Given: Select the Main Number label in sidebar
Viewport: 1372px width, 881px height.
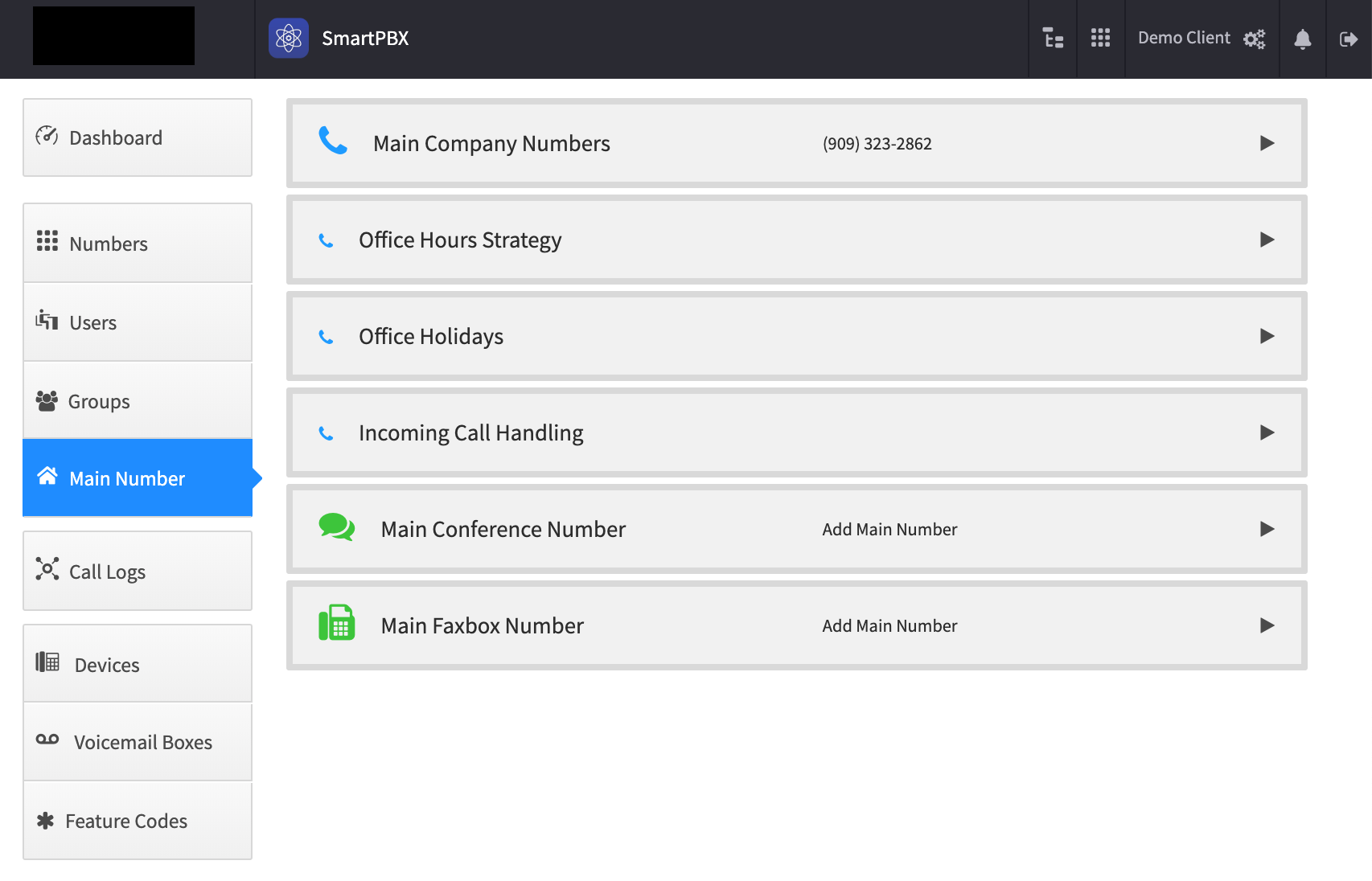Looking at the screenshot, I should (127, 478).
